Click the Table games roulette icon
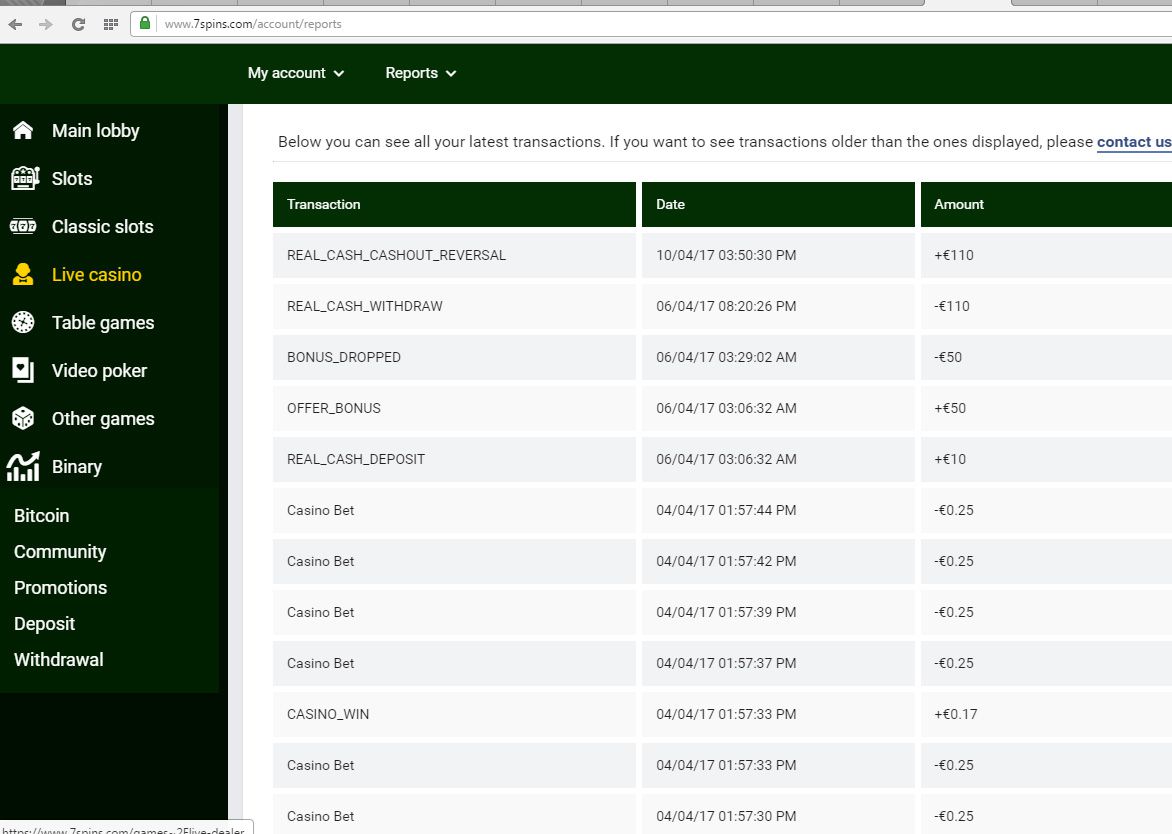The image size is (1172, 834). pos(23,322)
